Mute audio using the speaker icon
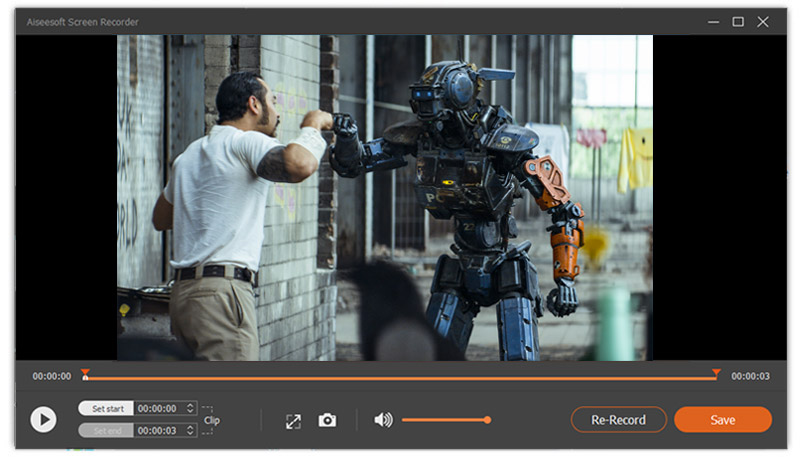 [383, 420]
